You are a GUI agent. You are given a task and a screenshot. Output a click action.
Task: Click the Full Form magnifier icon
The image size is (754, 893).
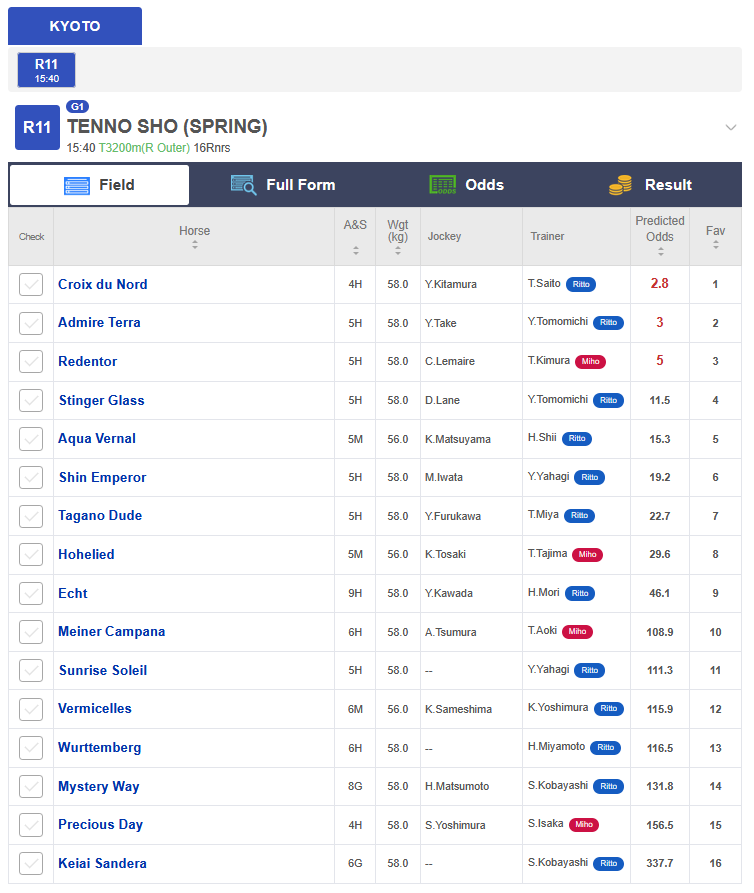point(244,185)
